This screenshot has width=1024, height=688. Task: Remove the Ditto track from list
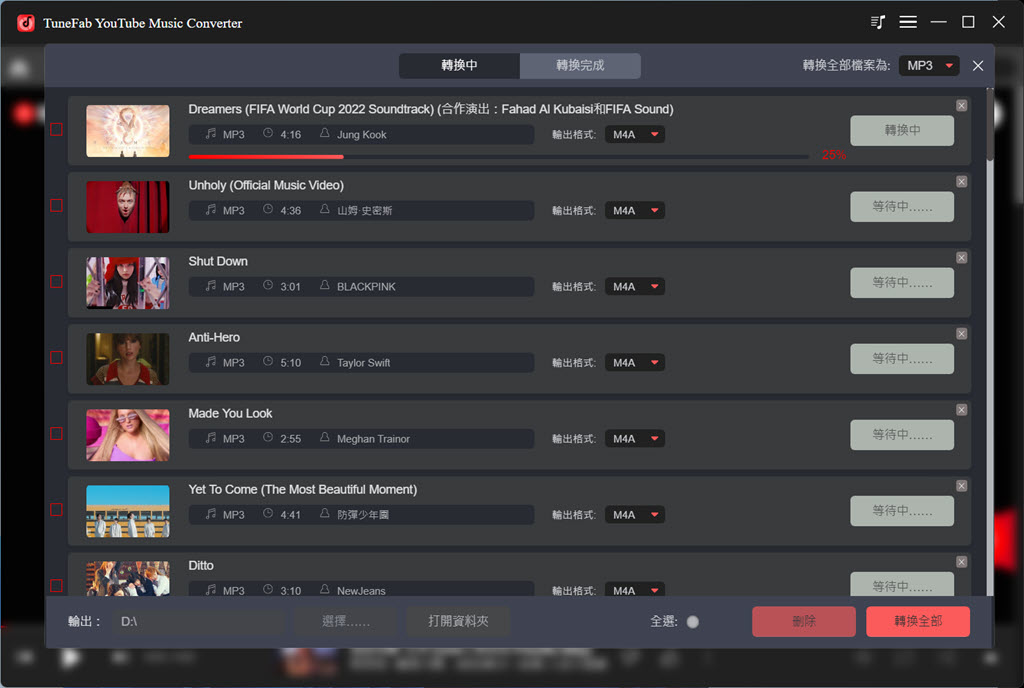pyautogui.click(x=961, y=562)
